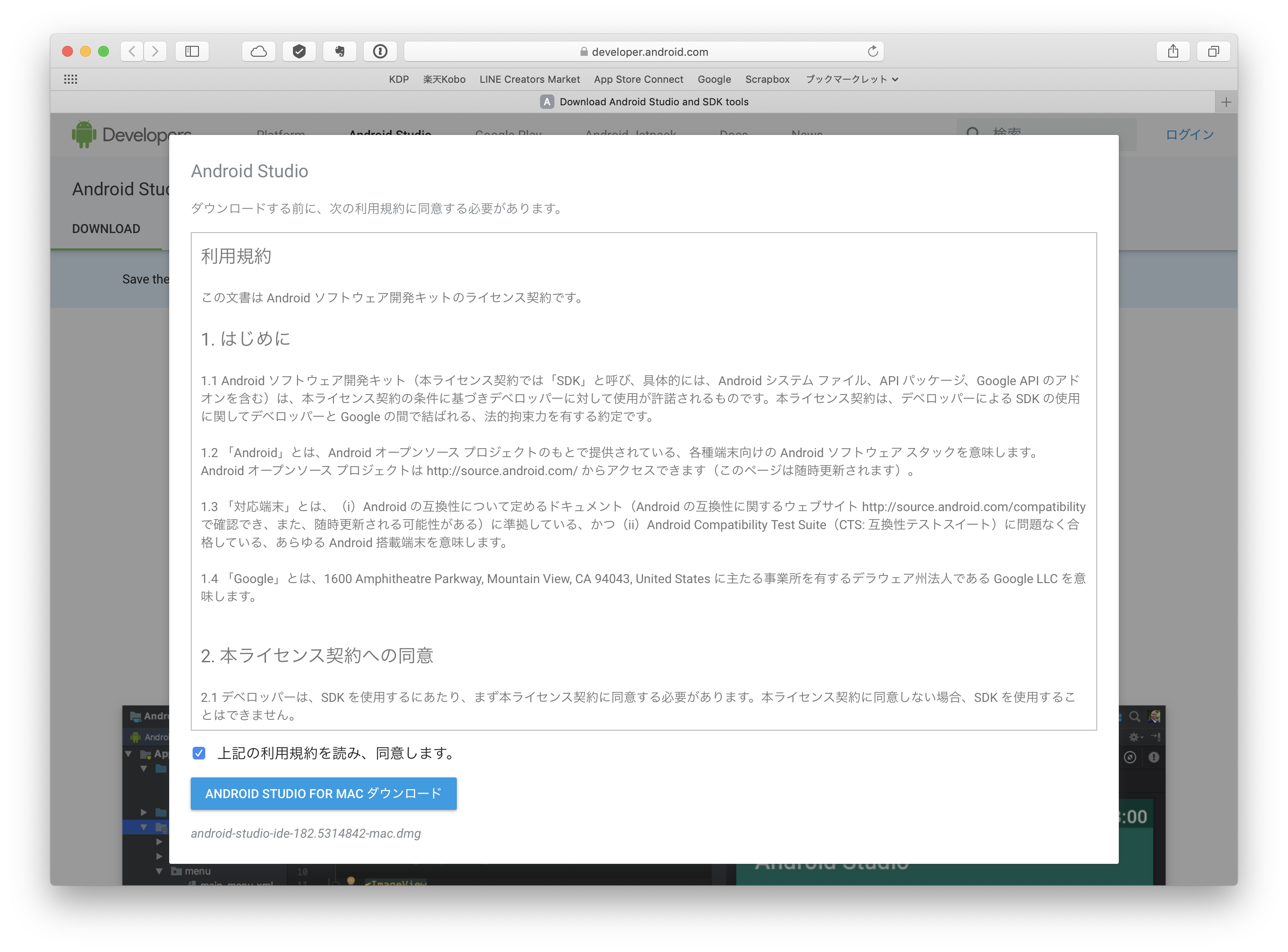The height and width of the screenshot is (952, 1288).
Task: Open the 1Password extension icon
Action: [x=380, y=51]
